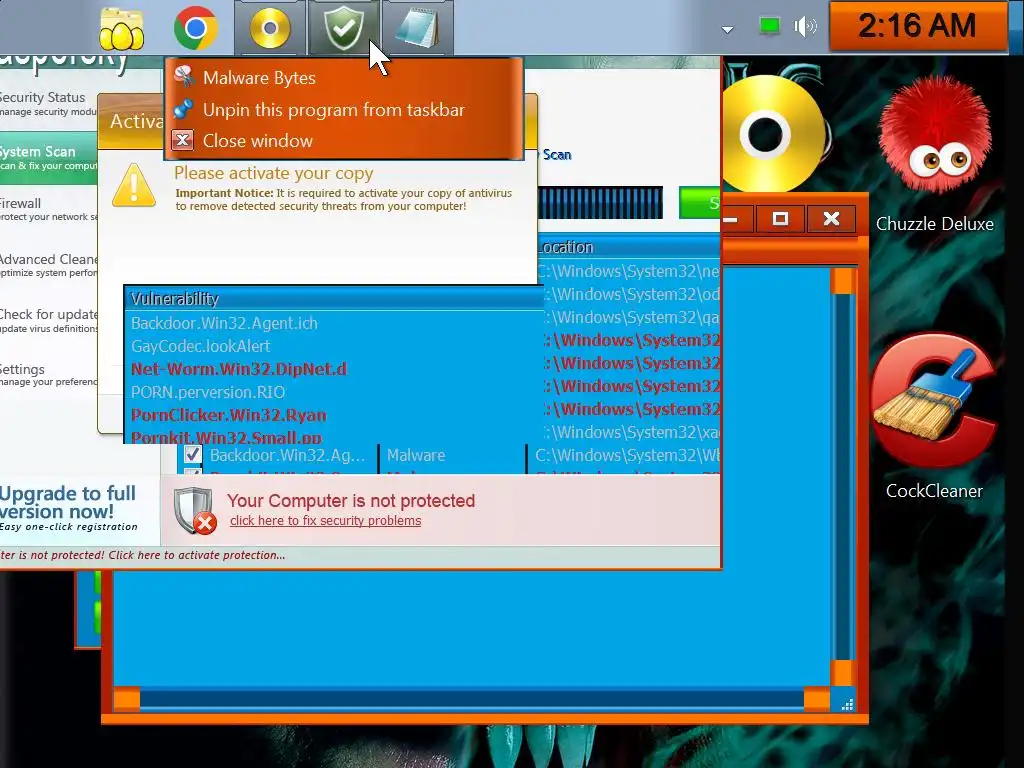The width and height of the screenshot is (1024, 768).
Task: Click the green network tray icon
Action: (x=769, y=26)
